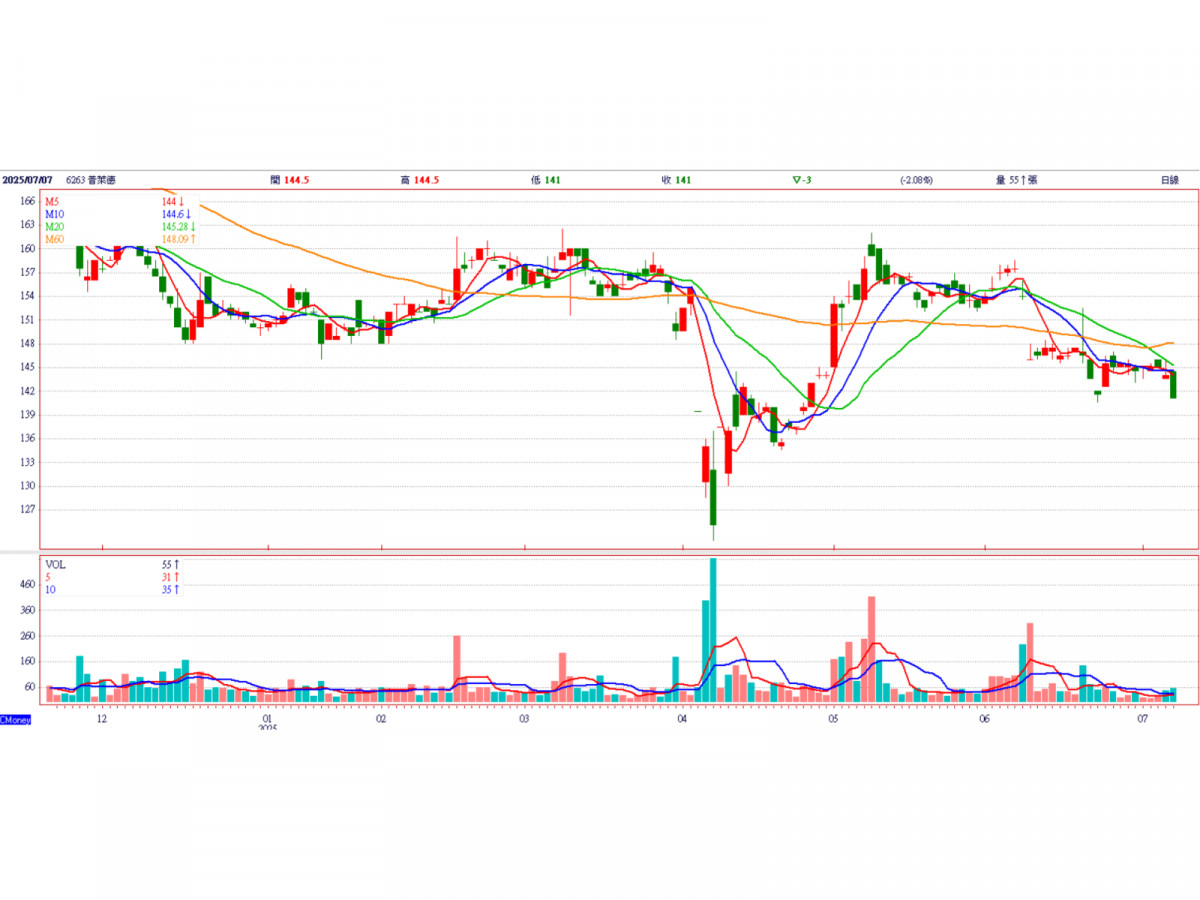Screen dimensions: 1200x900
Task: Click the M5 moving average legend
Action: [x=53, y=202]
